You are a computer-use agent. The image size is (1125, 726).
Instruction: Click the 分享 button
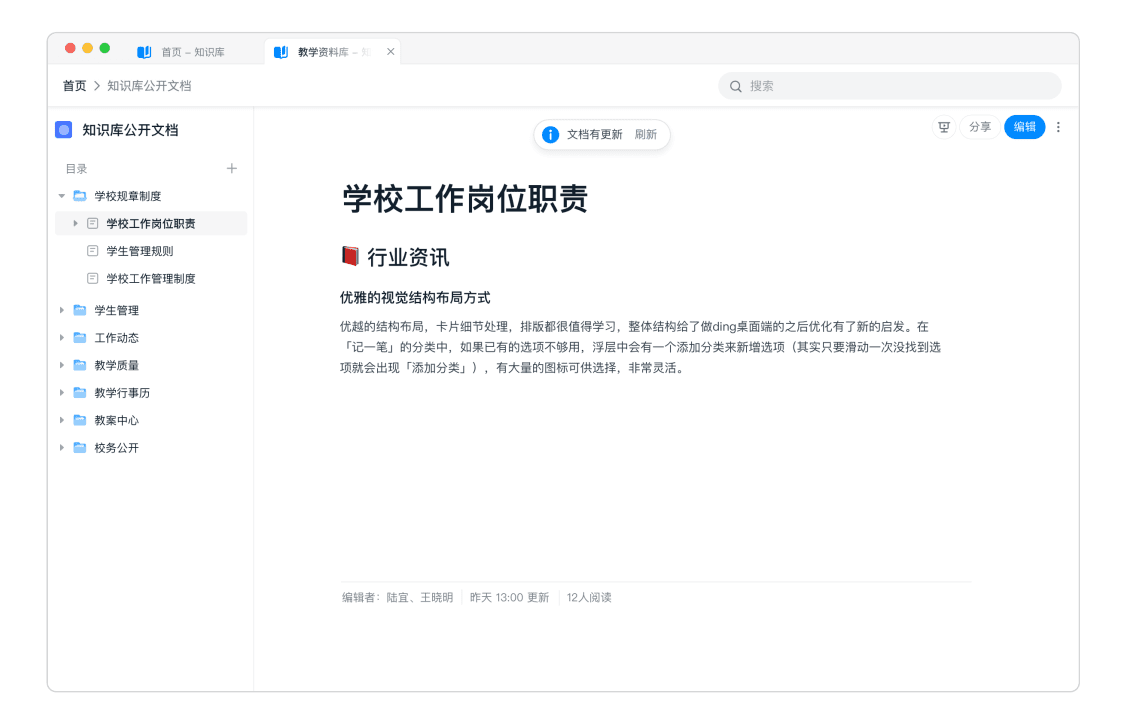(x=980, y=127)
